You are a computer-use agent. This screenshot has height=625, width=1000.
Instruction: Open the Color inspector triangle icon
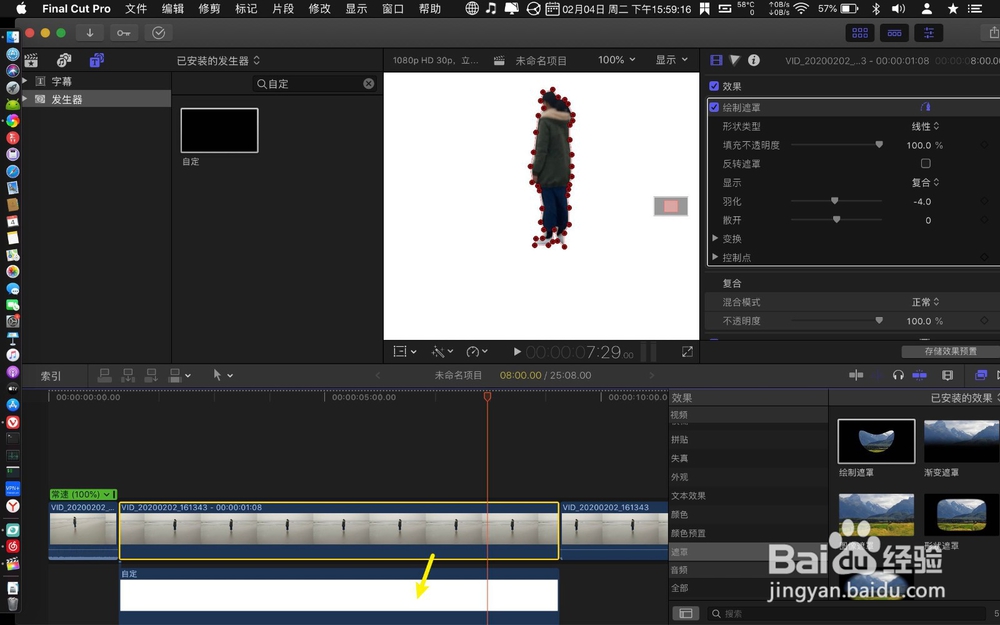(x=735, y=60)
